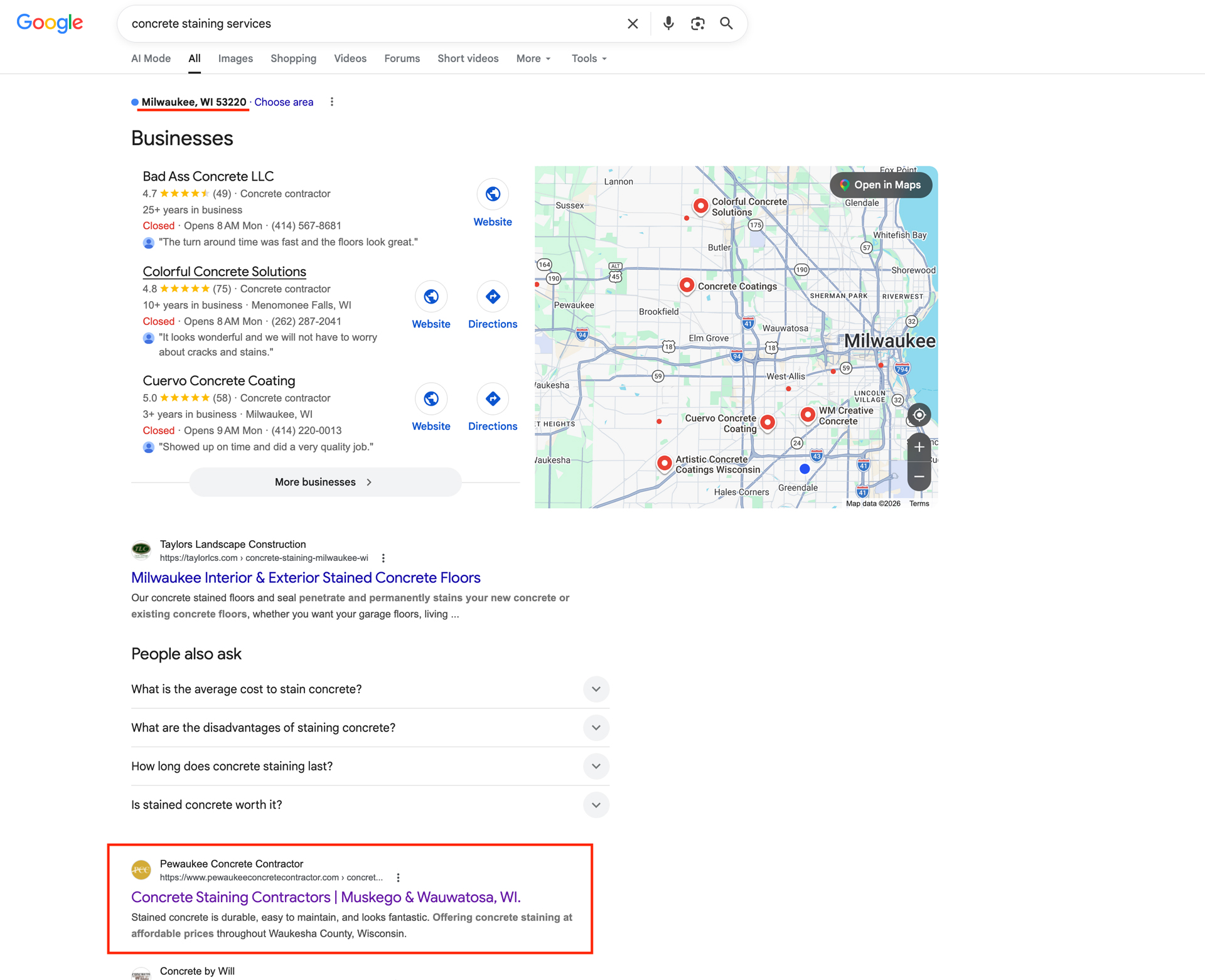Screen dimensions: 1205x980
Task: Open Bad Ass Concrete LLC listing
Action: click(x=208, y=176)
